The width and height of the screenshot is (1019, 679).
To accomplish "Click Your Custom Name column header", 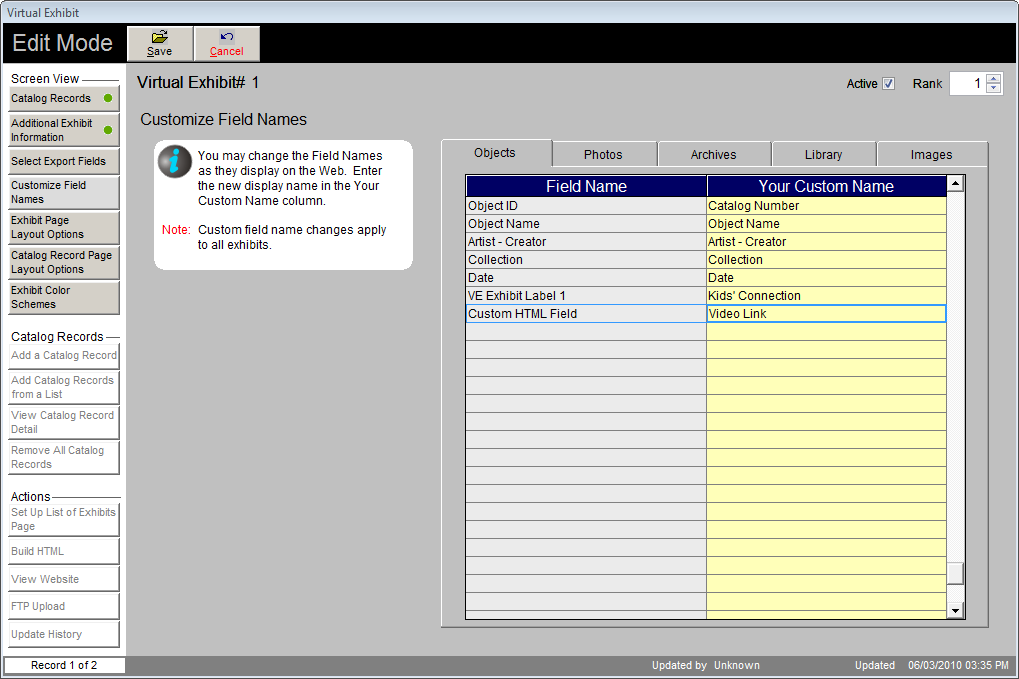I will click(x=826, y=186).
